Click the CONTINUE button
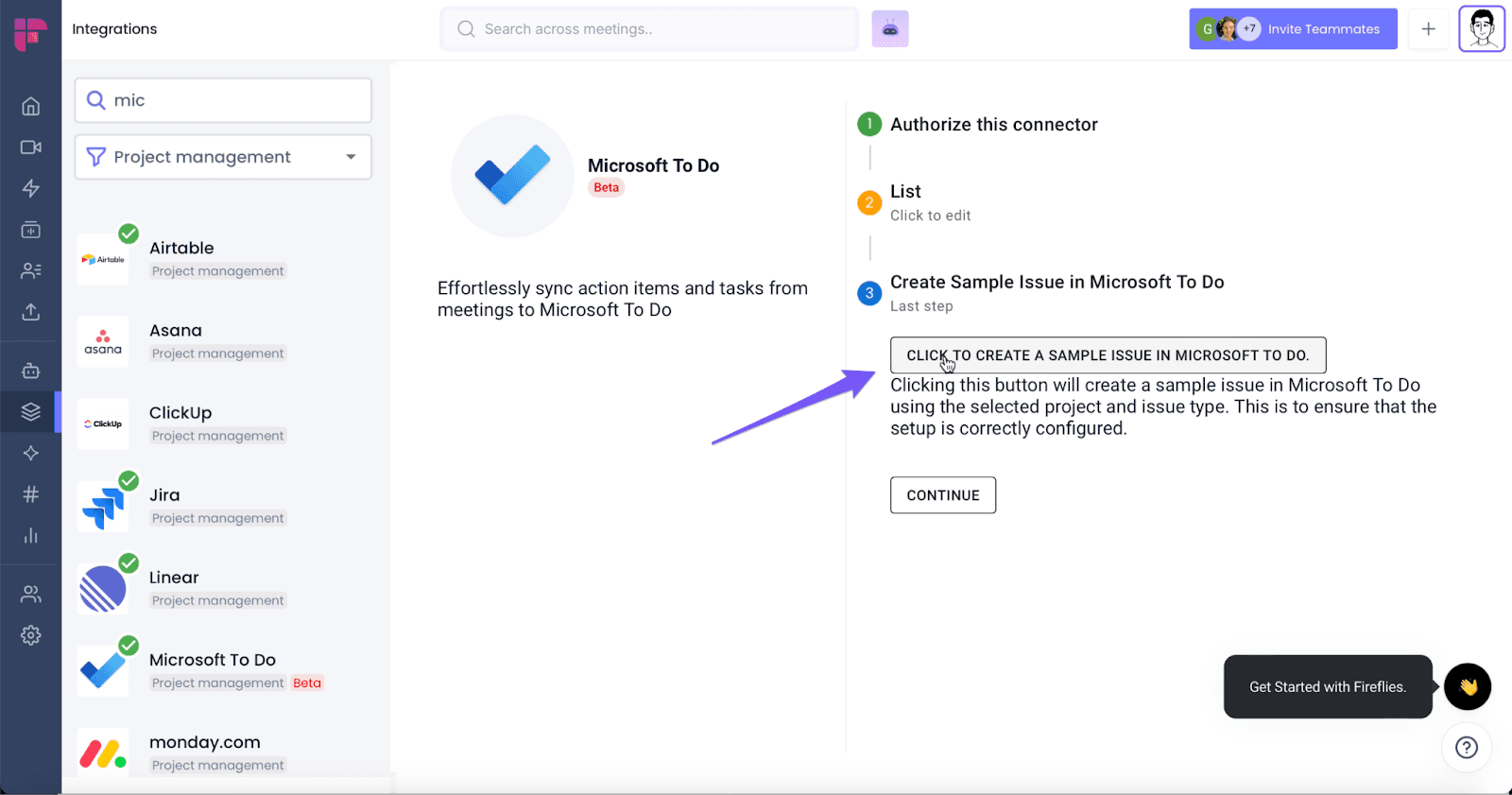This screenshot has height=795, width=1512. (943, 495)
